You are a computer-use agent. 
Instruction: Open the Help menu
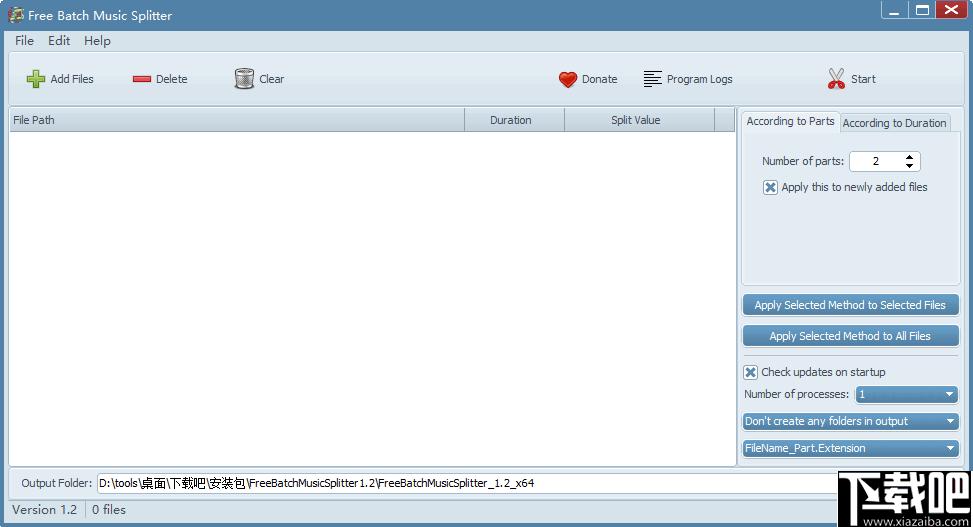(x=97, y=41)
